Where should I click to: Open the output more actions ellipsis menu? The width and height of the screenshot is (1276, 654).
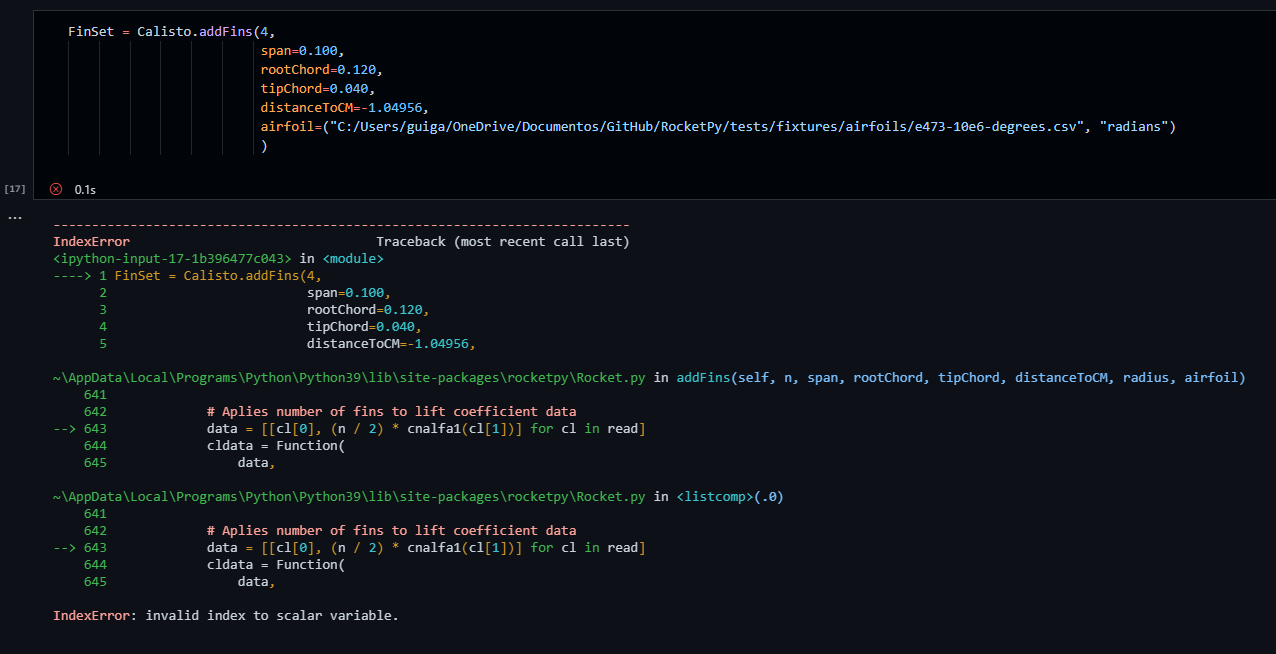(x=14, y=217)
